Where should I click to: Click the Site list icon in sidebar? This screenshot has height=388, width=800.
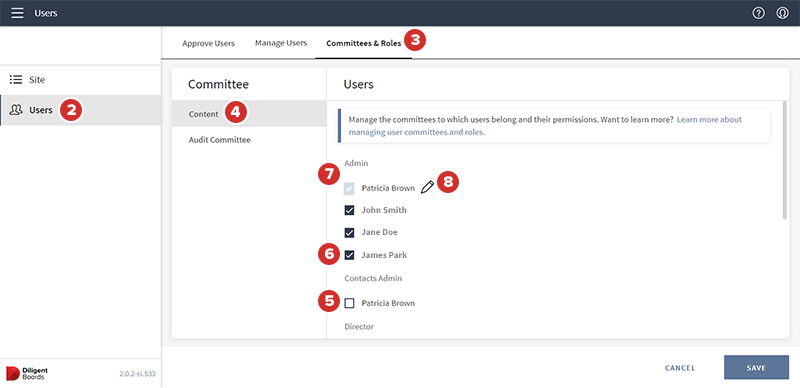click(16, 80)
